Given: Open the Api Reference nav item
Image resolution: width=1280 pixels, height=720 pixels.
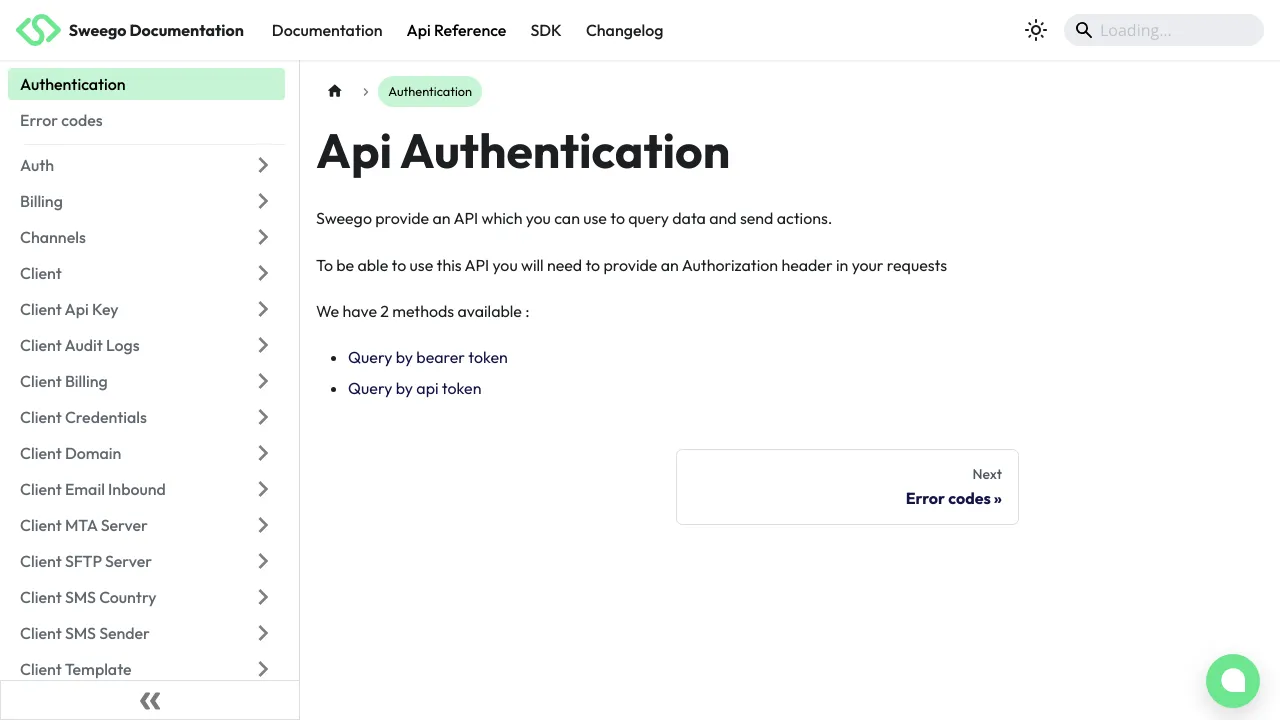Looking at the screenshot, I should click(456, 30).
